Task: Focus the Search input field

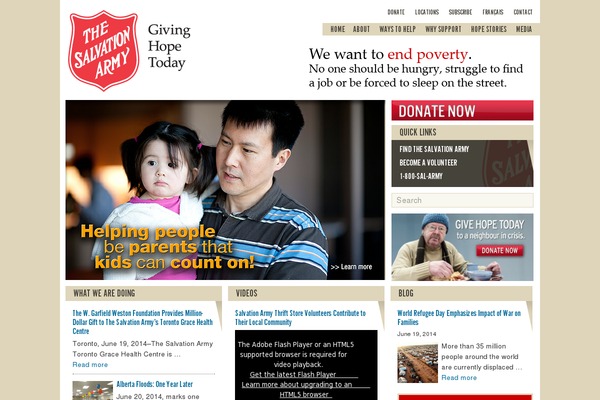Action: (x=462, y=200)
